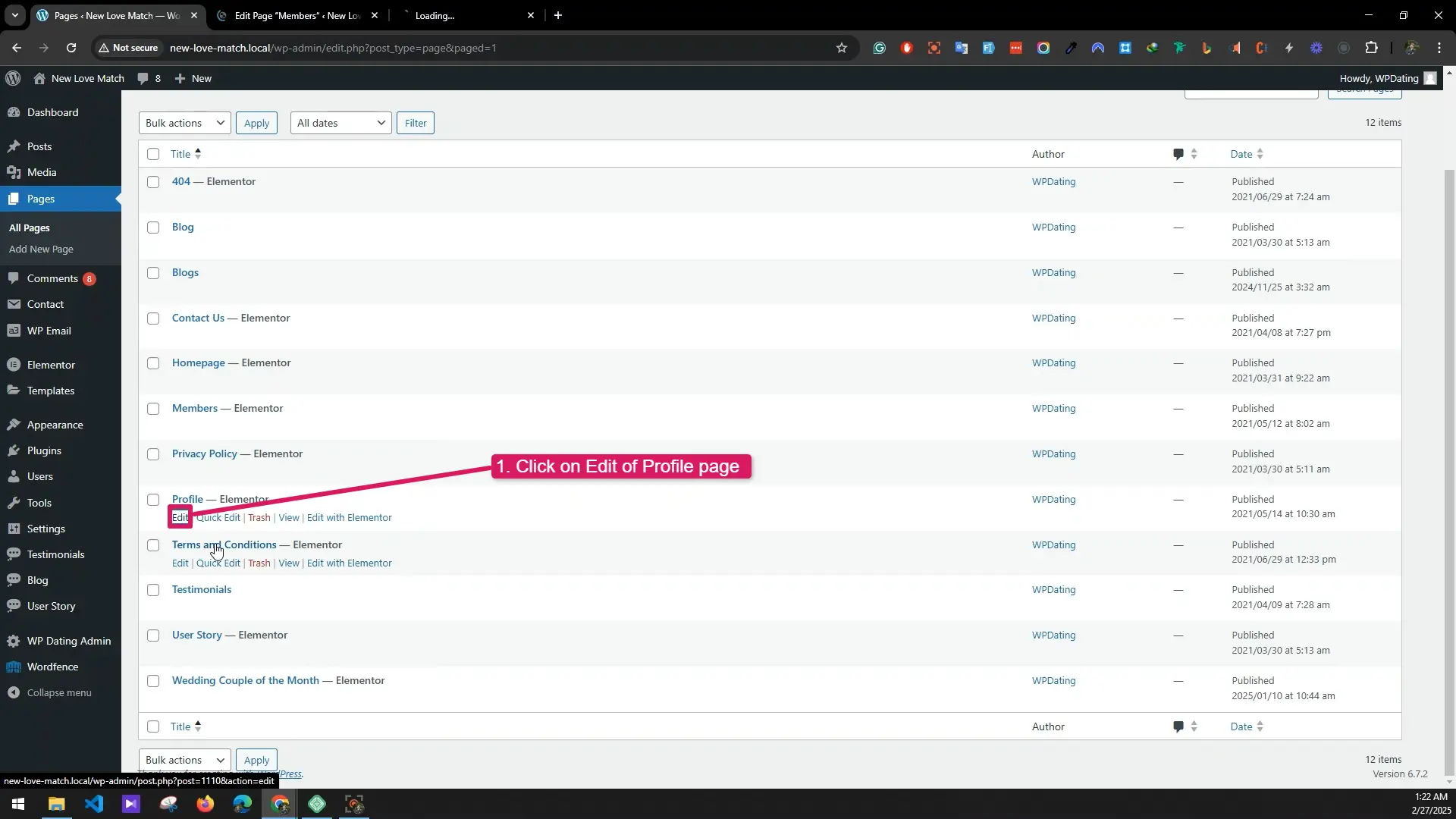1456x819 pixels.
Task: Open WP Email in the sidebar
Action: tap(49, 331)
